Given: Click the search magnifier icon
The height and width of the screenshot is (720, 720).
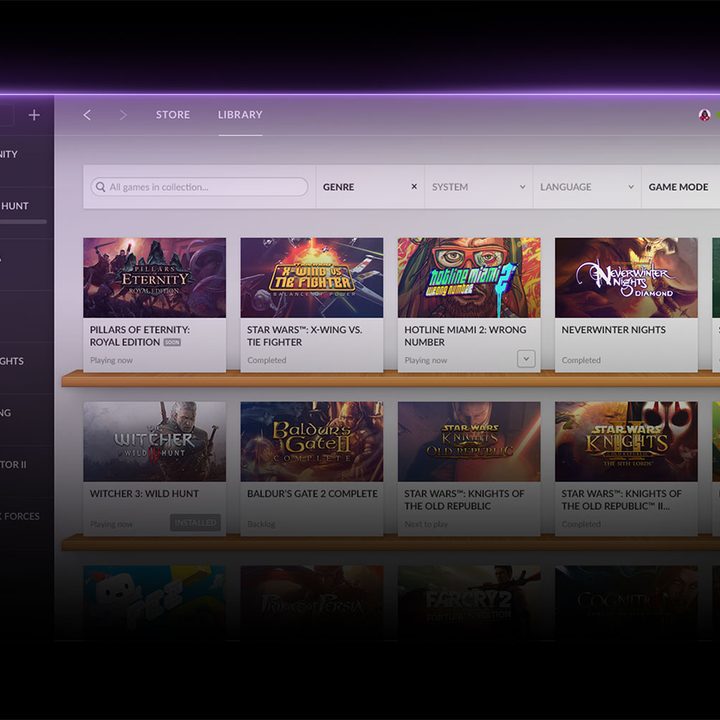Looking at the screenshot, I should point(100,187).
